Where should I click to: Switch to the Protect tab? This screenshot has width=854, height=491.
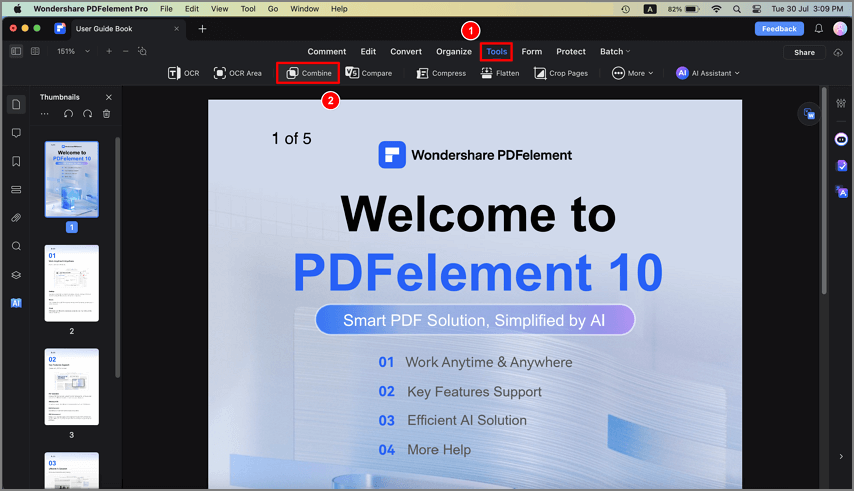coord(571,51)
